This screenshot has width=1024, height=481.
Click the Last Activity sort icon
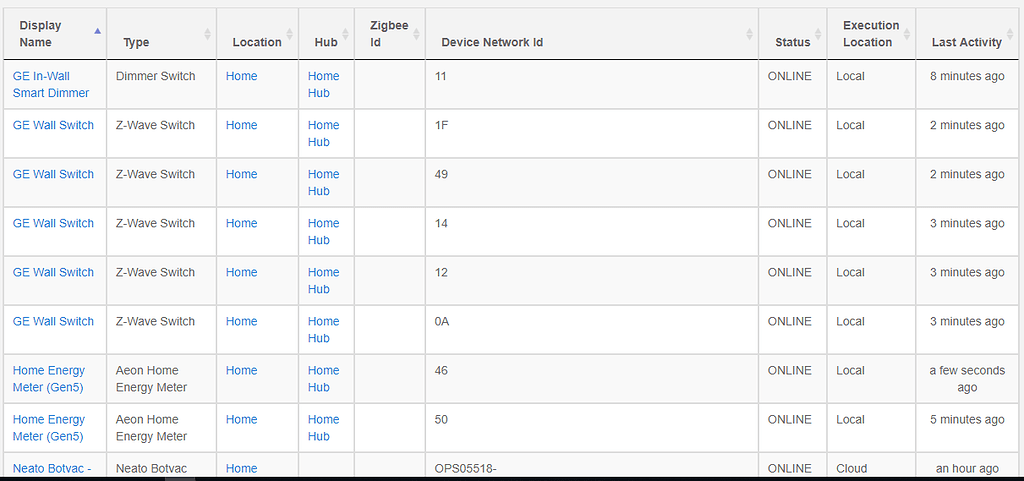pyautogui.click(x=1009, y=34)
